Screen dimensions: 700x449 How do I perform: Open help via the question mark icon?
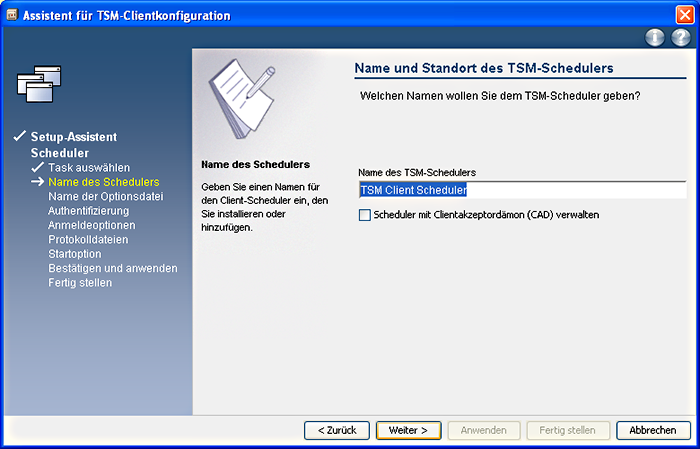click(680, 37)
